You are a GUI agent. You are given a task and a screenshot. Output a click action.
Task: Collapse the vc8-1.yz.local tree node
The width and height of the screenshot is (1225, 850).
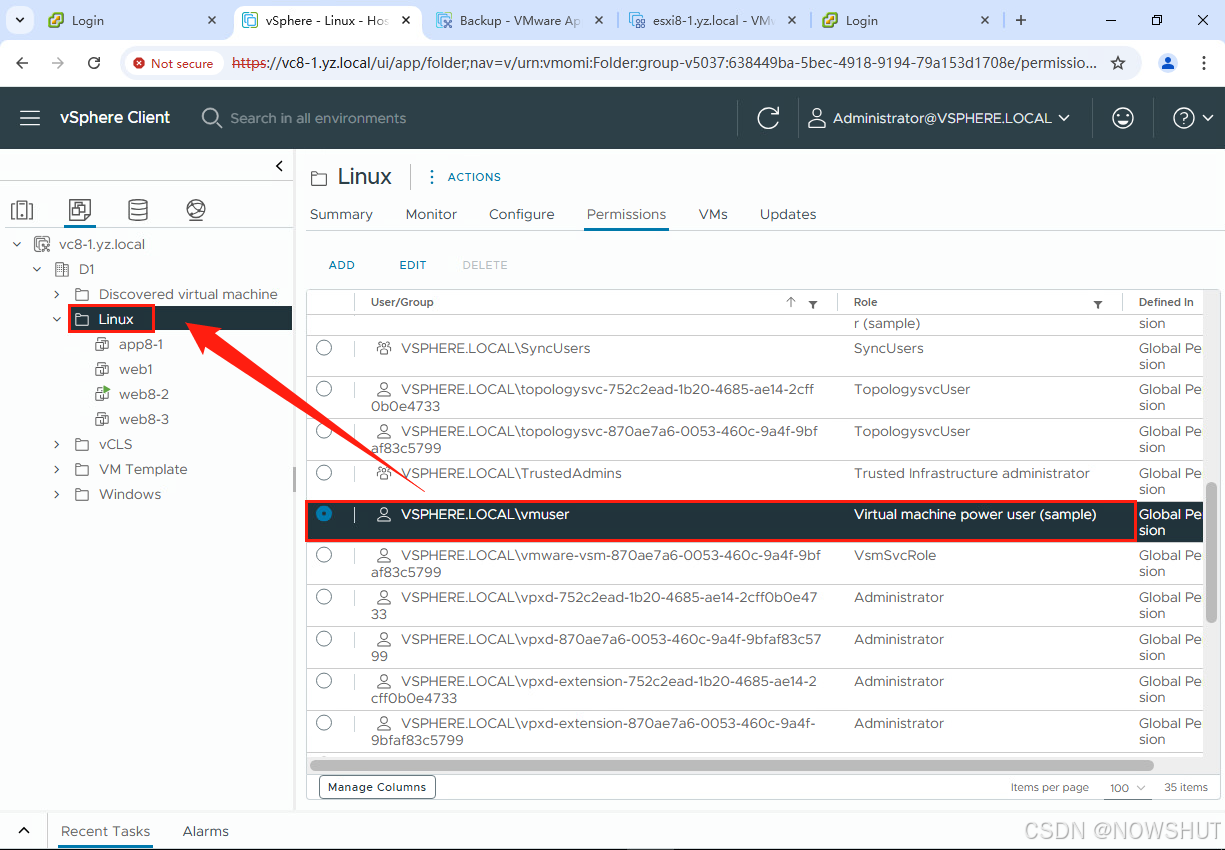pos(17,244)
